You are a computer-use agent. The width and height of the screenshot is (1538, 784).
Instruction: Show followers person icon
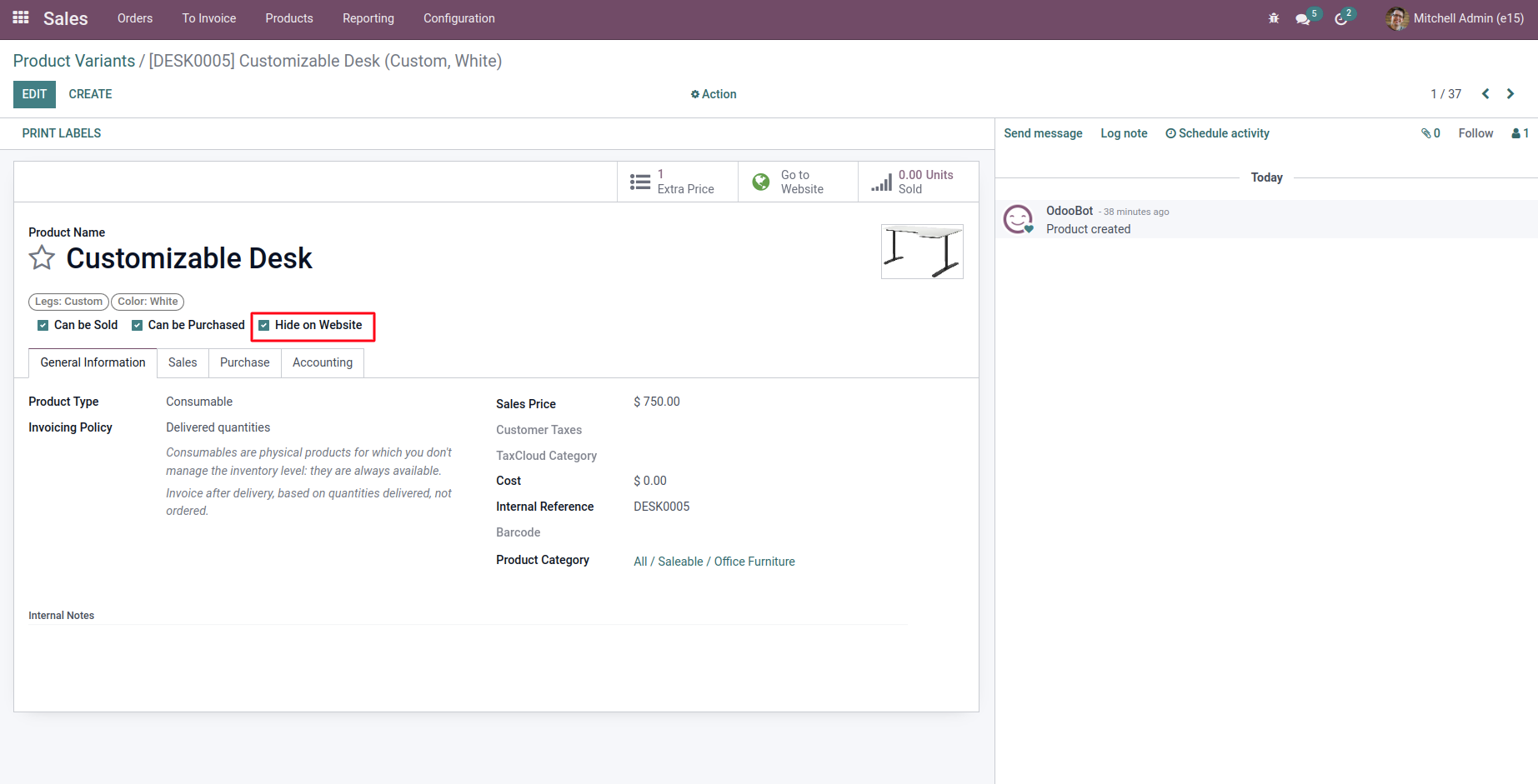1516,133
